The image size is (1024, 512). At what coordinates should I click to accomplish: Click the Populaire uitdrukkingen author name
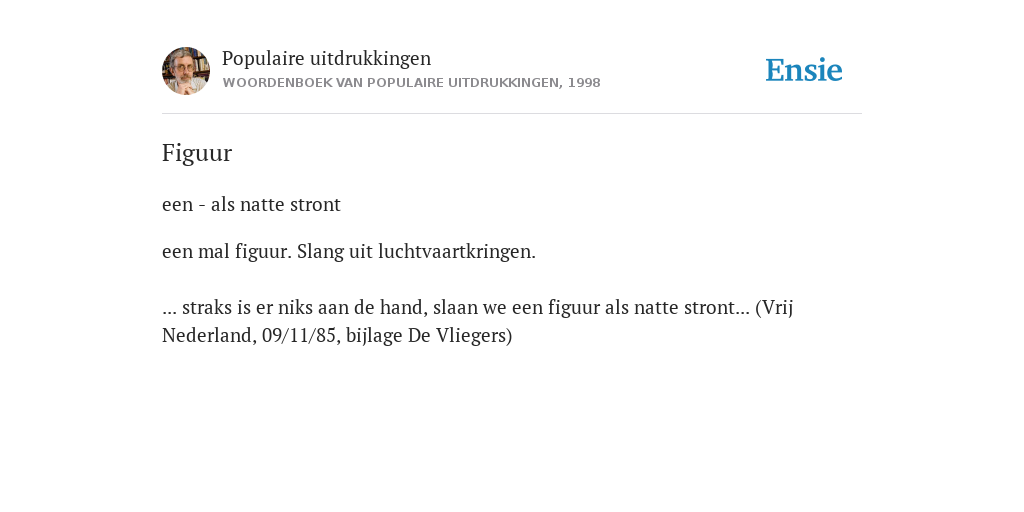coord(327,58)
